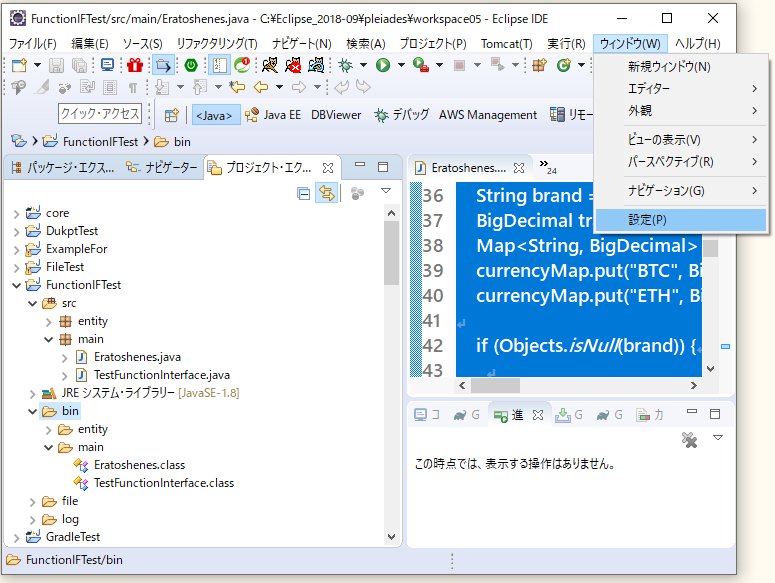Collapse all in Project Explorer
775x583 pixels.
click(x=303, y=194)
